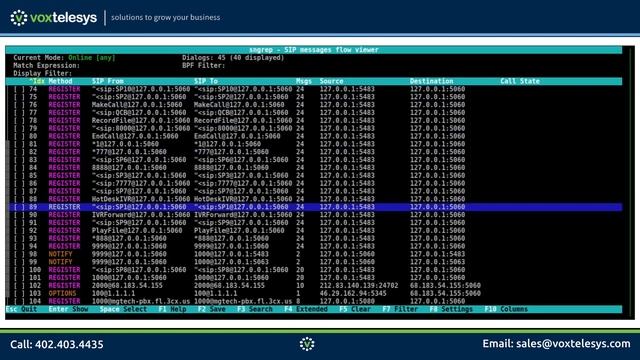Sort by the Idx column header
640x360 pixels.
tap(37, 81)
